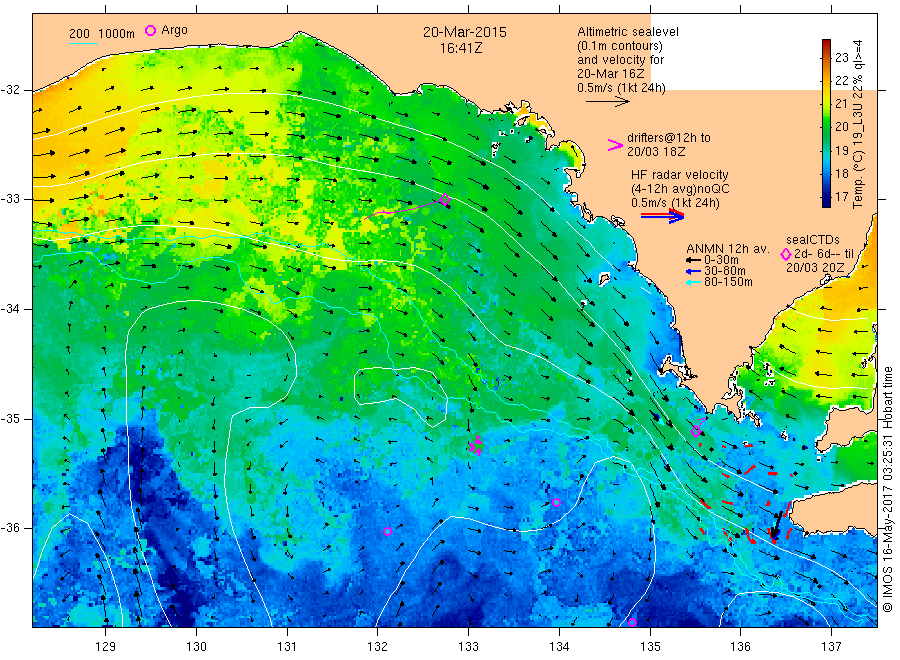Click the '200 1000m' depth legend text
Viewport: 900px width, 660px height.
tap(102, 34)
